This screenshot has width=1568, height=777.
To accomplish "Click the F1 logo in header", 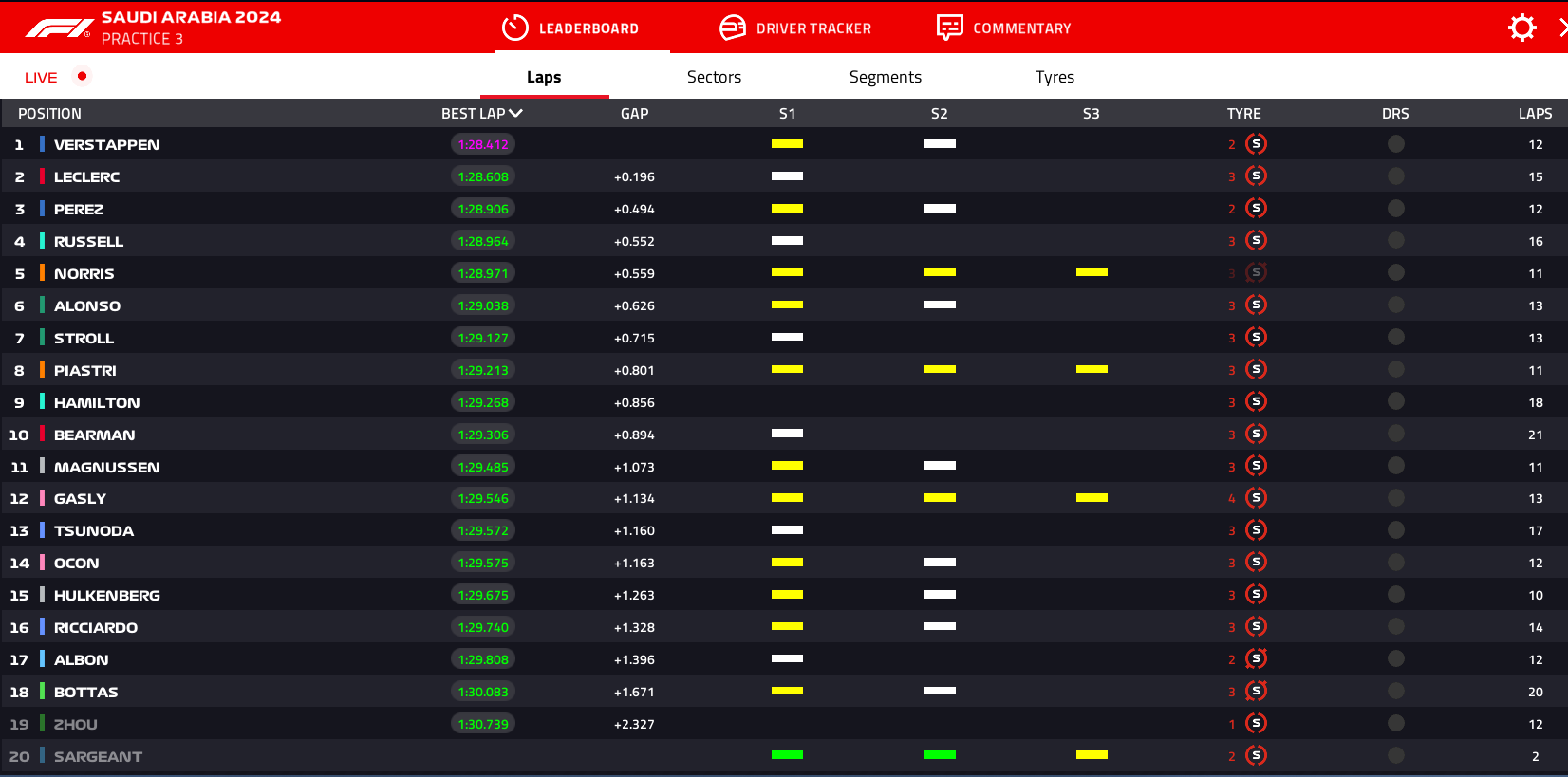I will pyautogui.click(x=59, y=29).
